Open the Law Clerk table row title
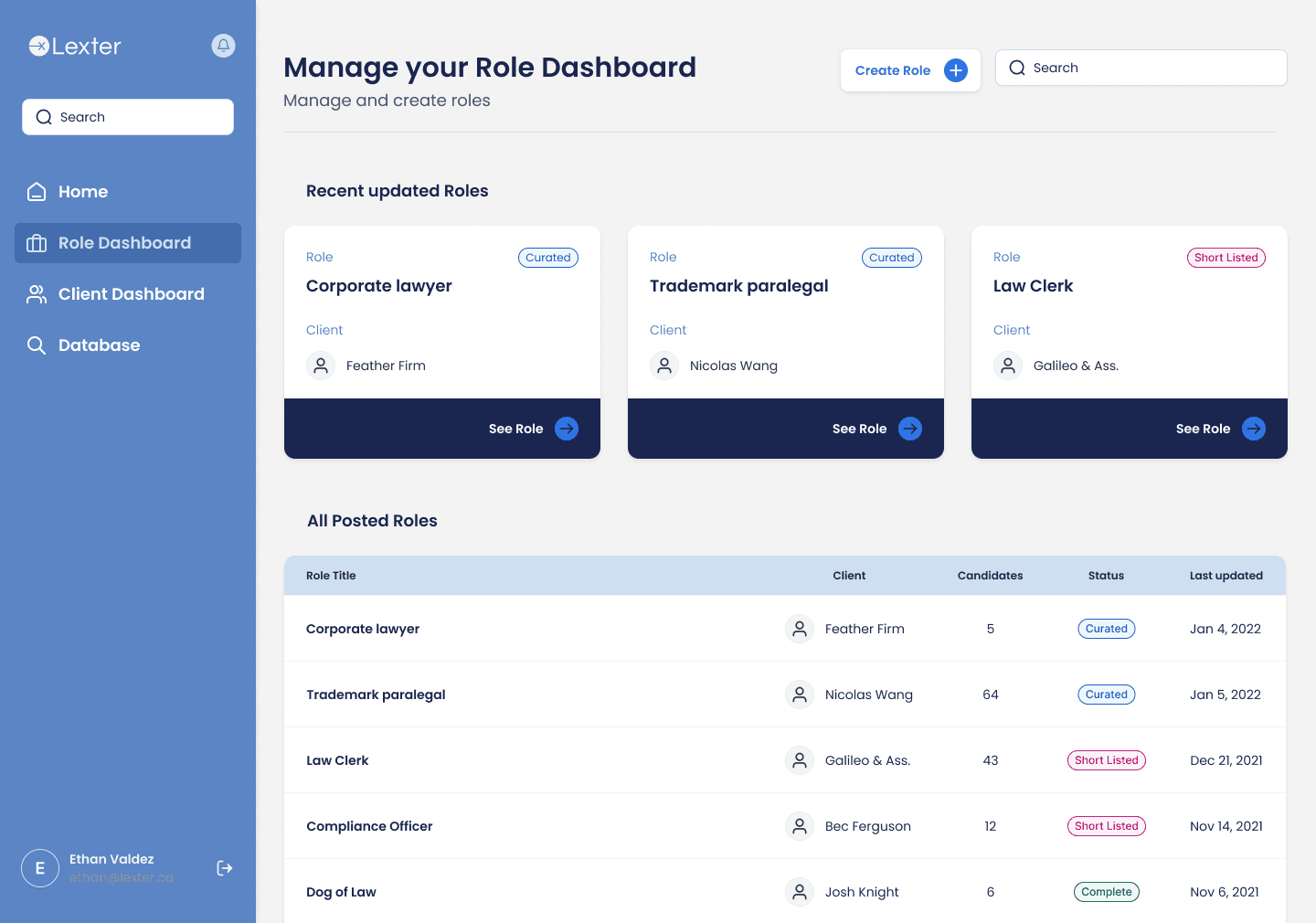Viewport: 1316px width, 923px height. tap(337, 760)
